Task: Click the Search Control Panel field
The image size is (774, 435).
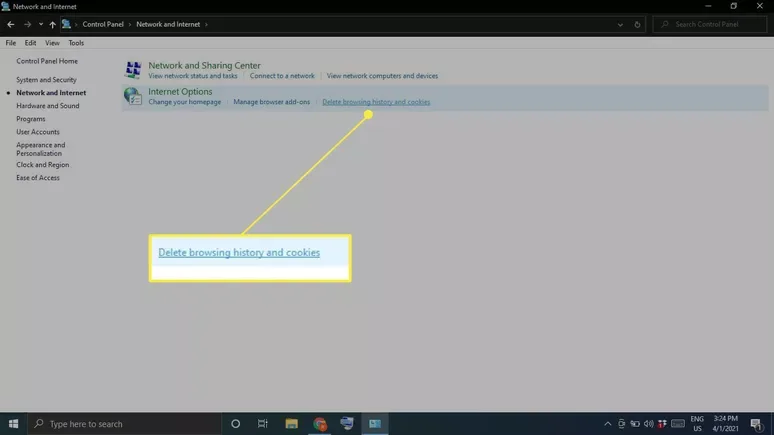Action: pos(710,24)
